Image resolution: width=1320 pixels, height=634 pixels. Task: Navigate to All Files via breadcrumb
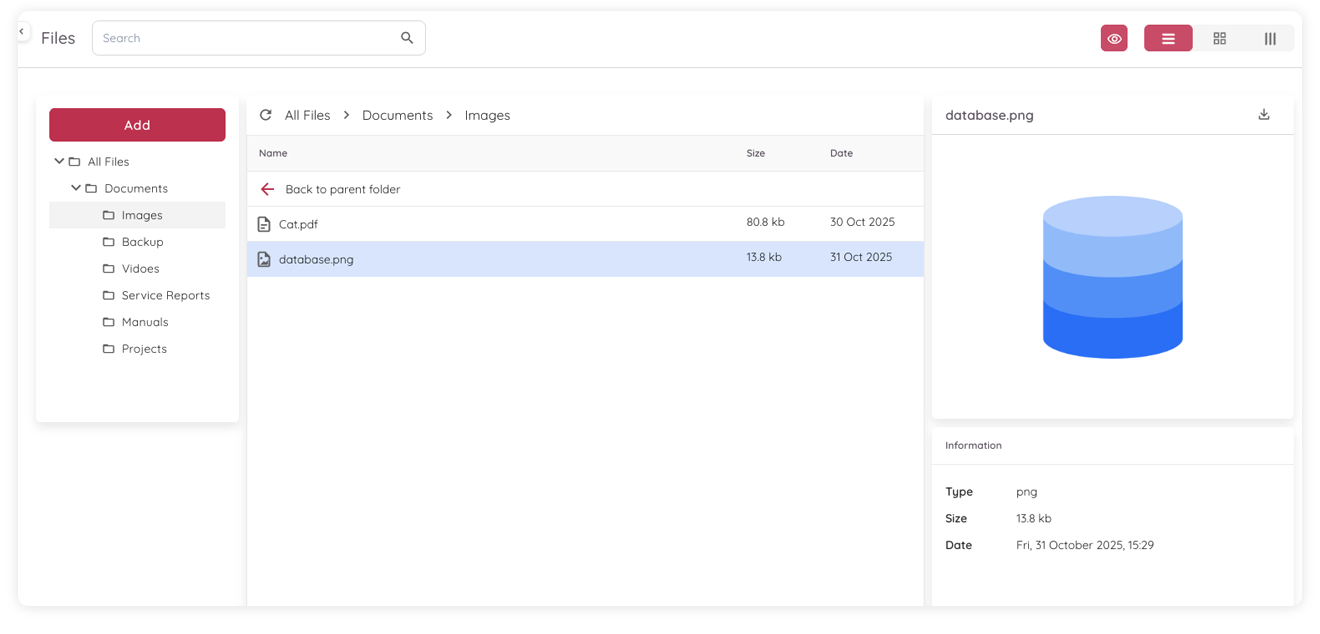(306, 114)
